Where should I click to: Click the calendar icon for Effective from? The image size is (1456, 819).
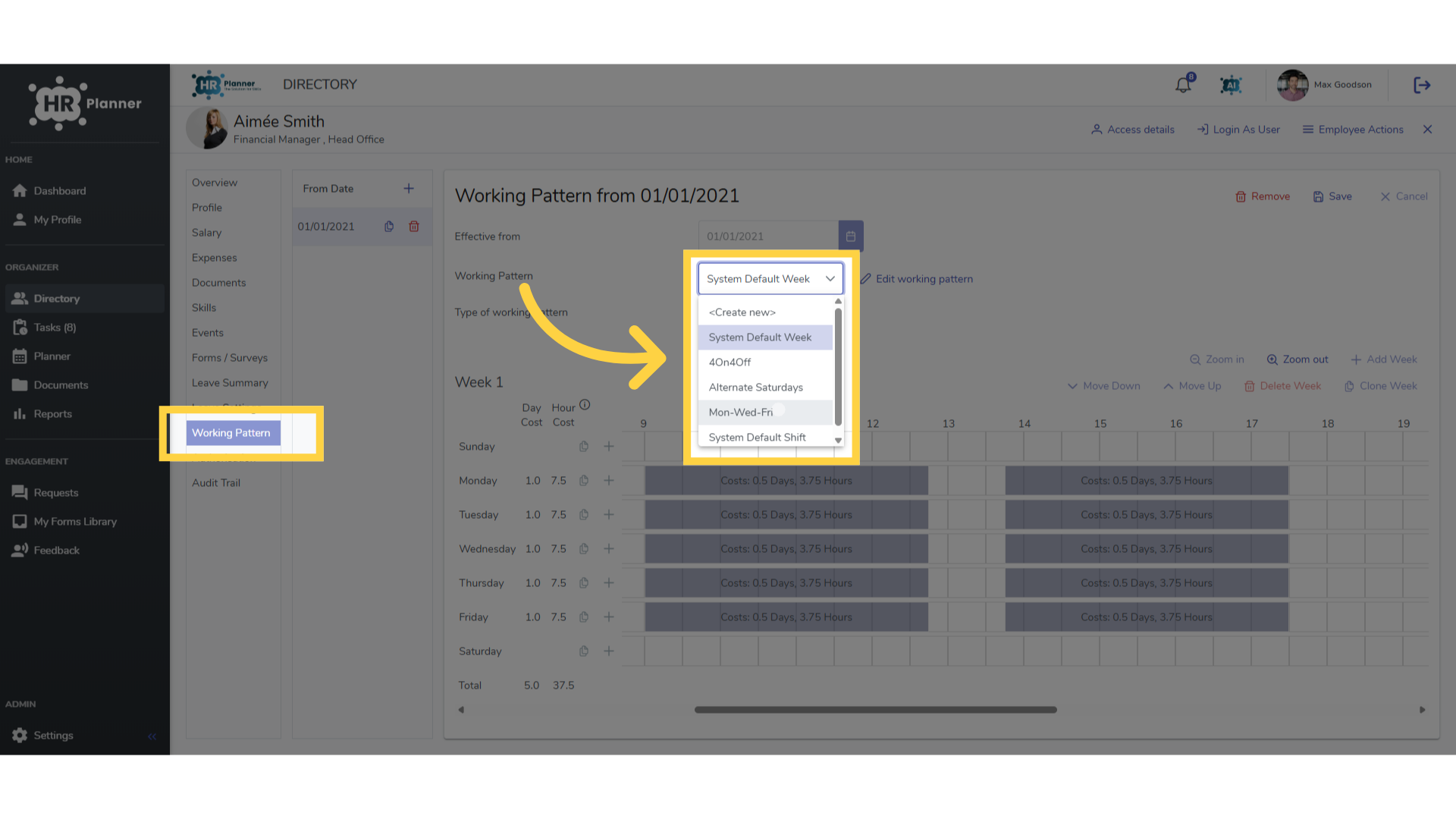tap(851, 237)
